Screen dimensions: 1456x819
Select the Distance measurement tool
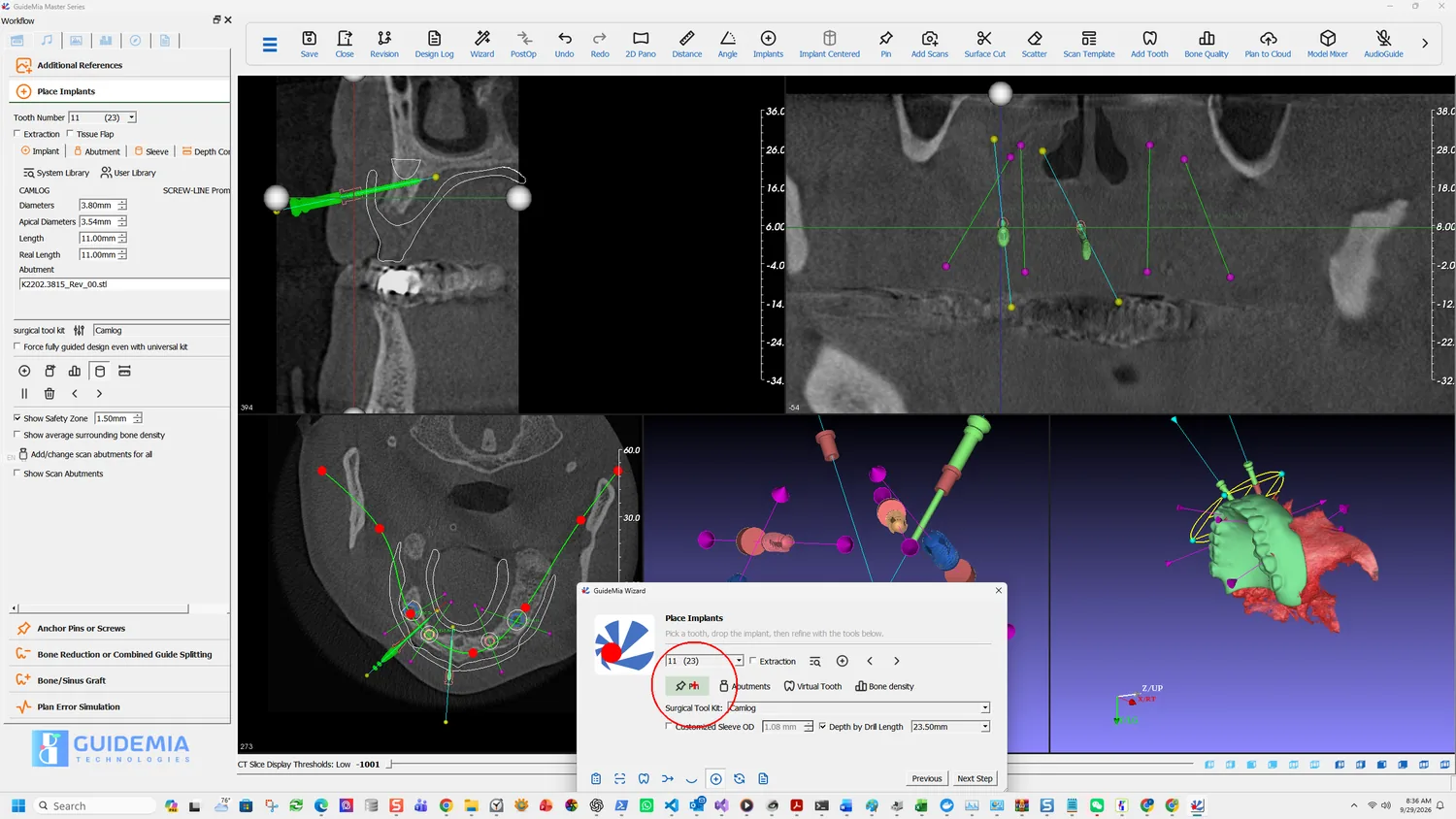pos(687,44)
